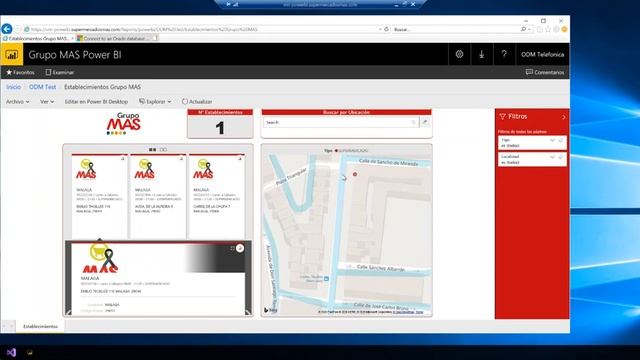This screenshot has width=640, height=360.
Task: Open the Comentarios pane
Action: tap(545, 72)
